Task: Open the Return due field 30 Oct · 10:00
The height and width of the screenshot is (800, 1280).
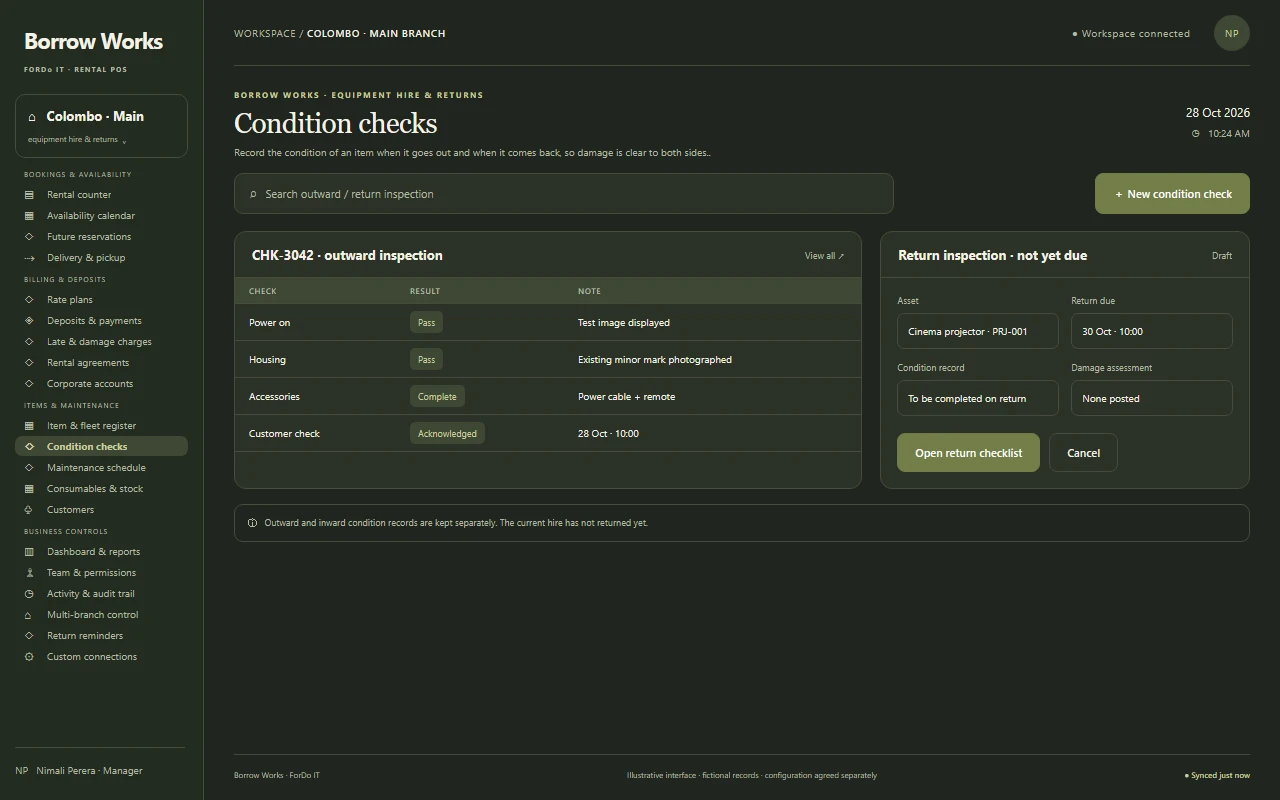Action: click(1152, 332)
